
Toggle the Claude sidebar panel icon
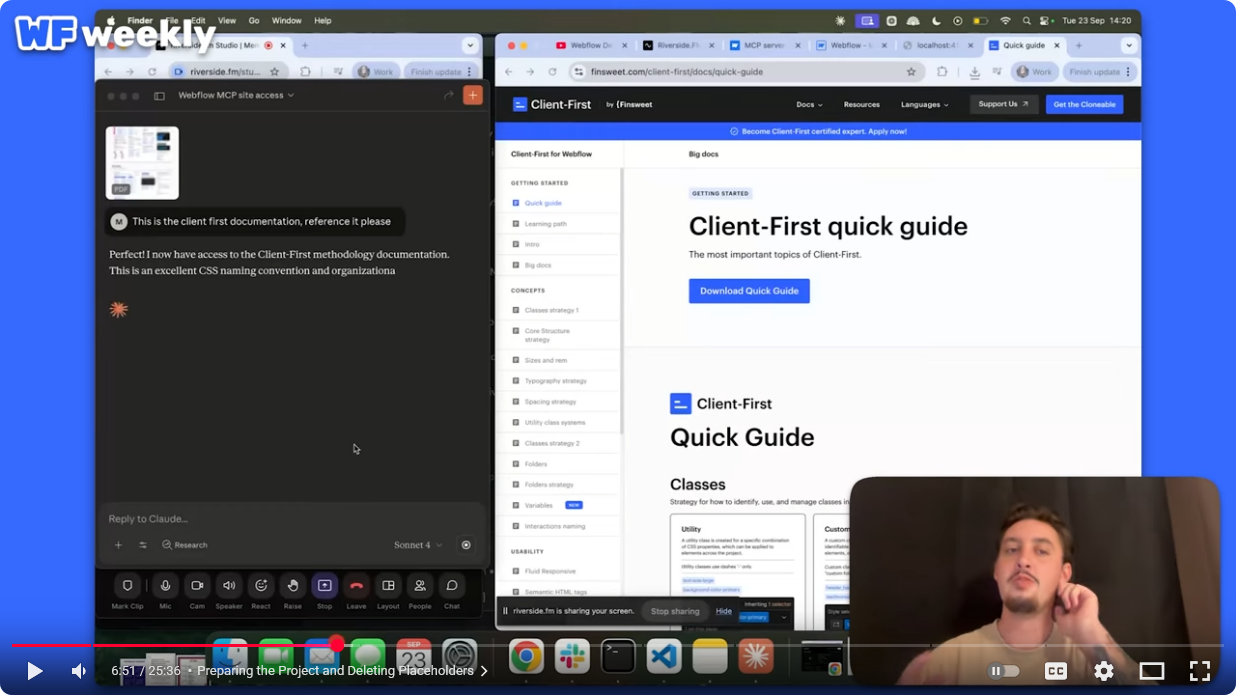coord(159,96)
